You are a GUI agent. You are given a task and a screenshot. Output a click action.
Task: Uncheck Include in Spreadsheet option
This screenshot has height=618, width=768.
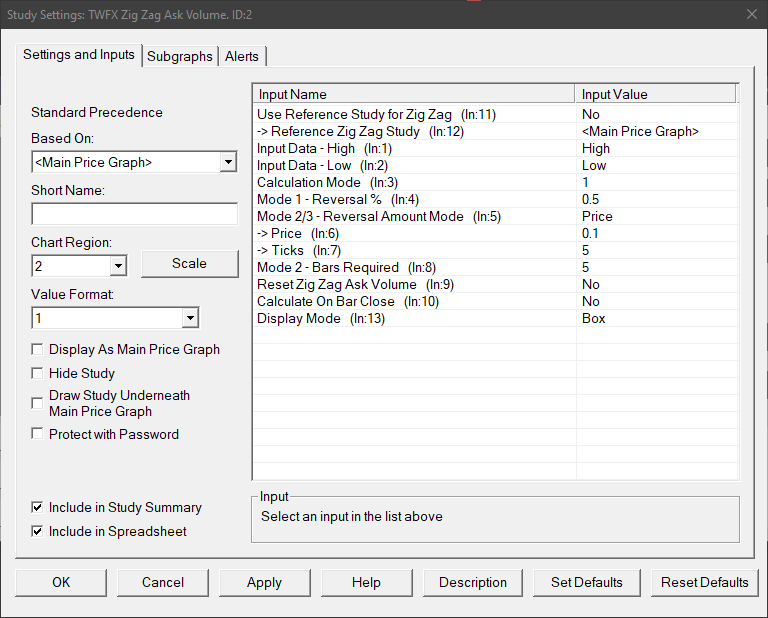pyautogui.click(x=38, y=531)
